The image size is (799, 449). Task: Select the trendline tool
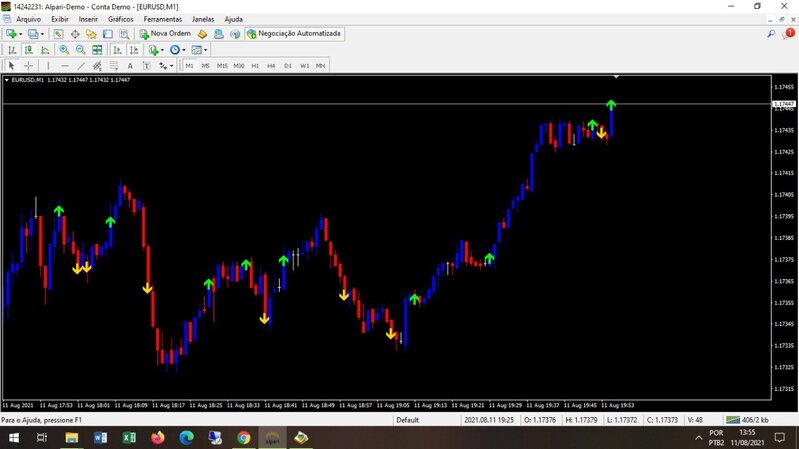(x=81, y=66)
